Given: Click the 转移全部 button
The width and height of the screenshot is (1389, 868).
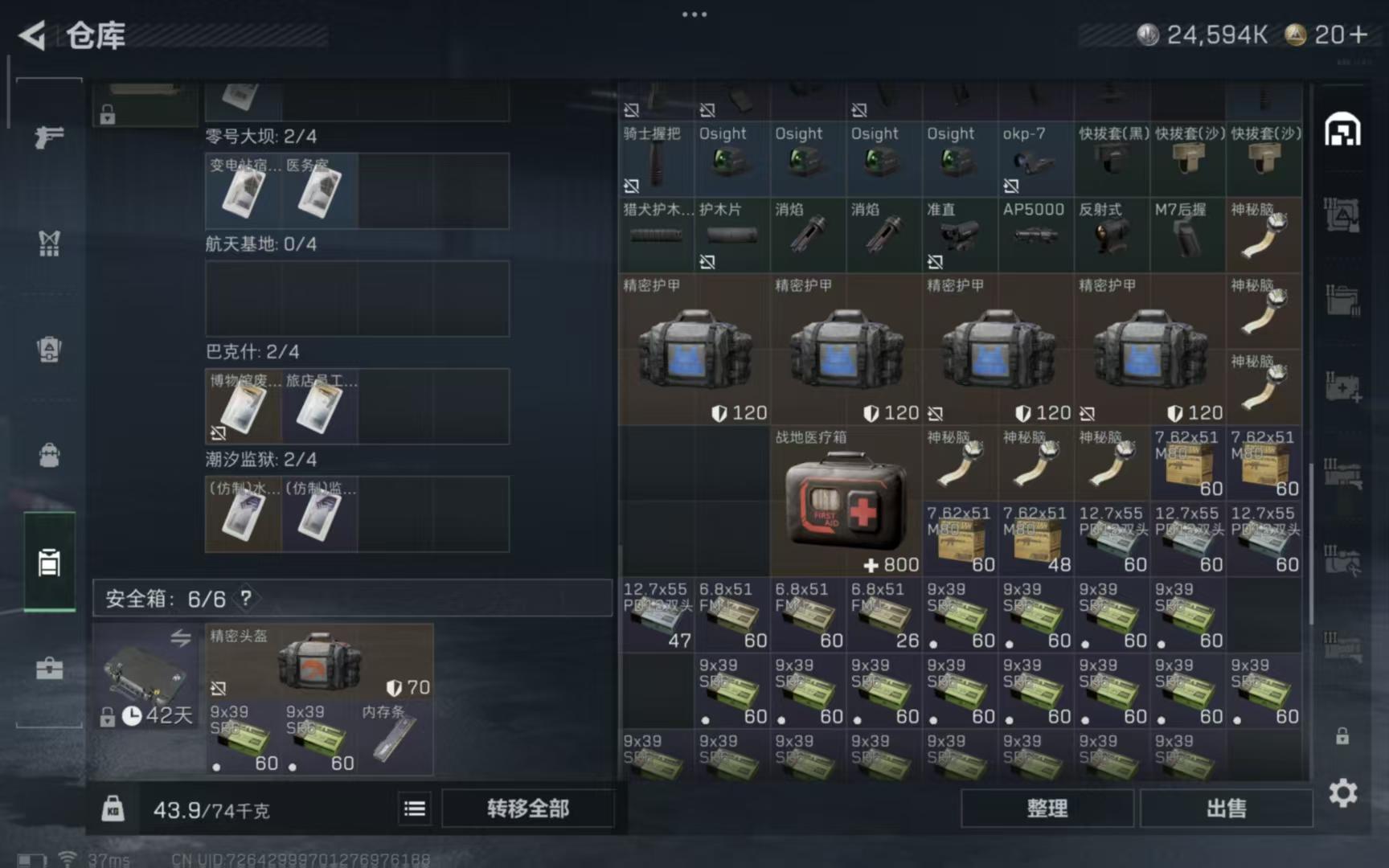Looking at the screenshot, I should tap(528, 809).
